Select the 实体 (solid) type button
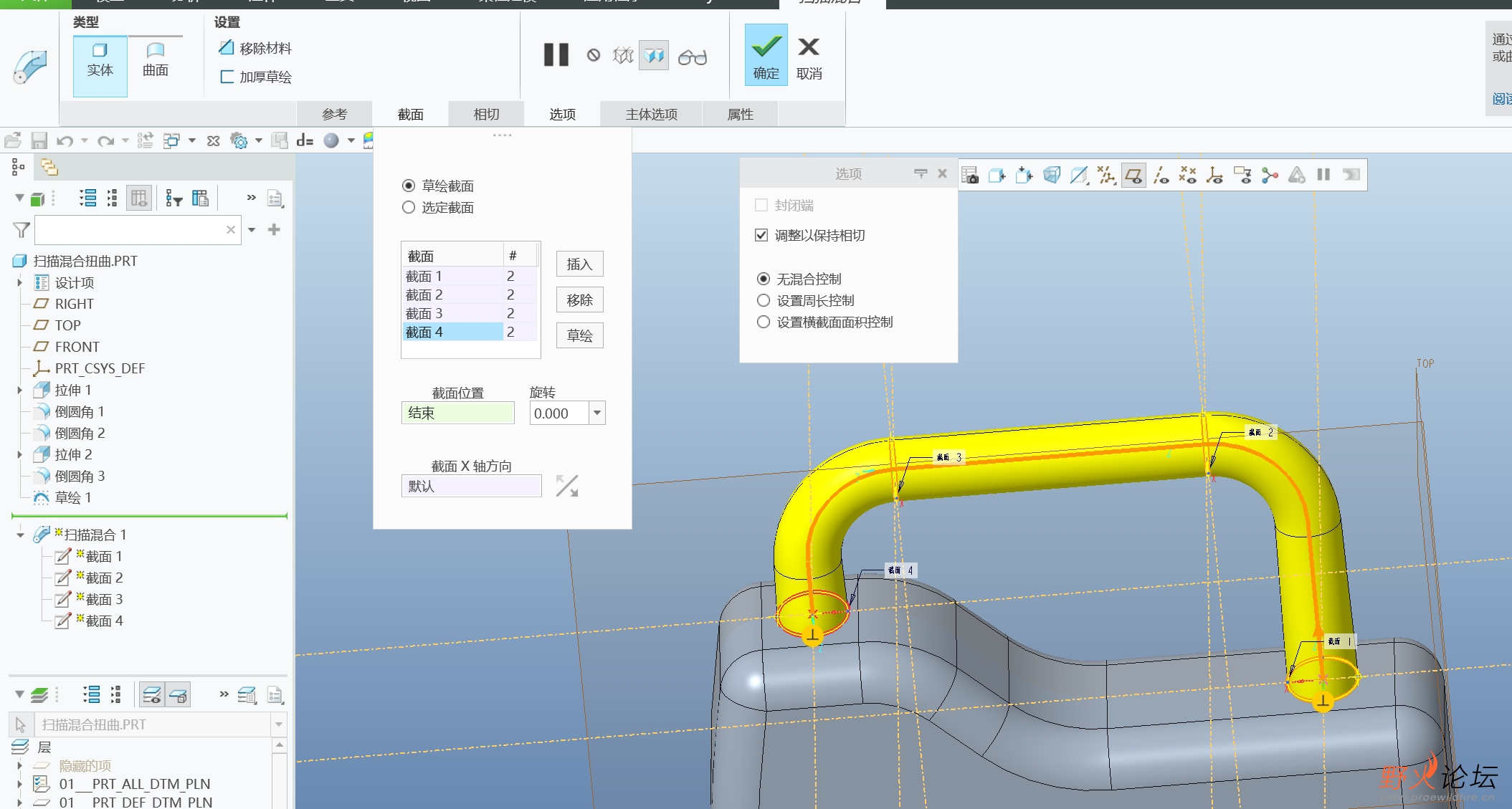1512x809 pixels. [100, 66]
